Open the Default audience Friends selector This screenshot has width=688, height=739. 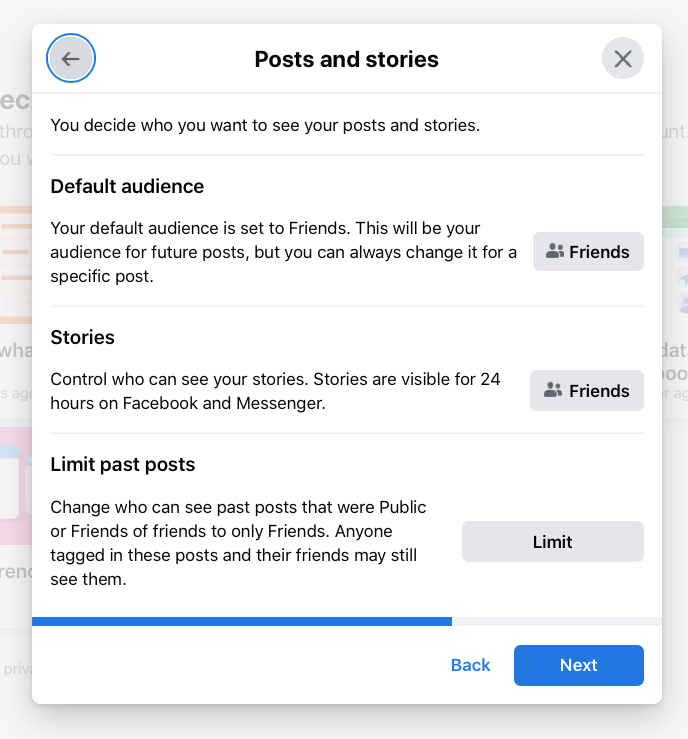[x=588, y=252]
